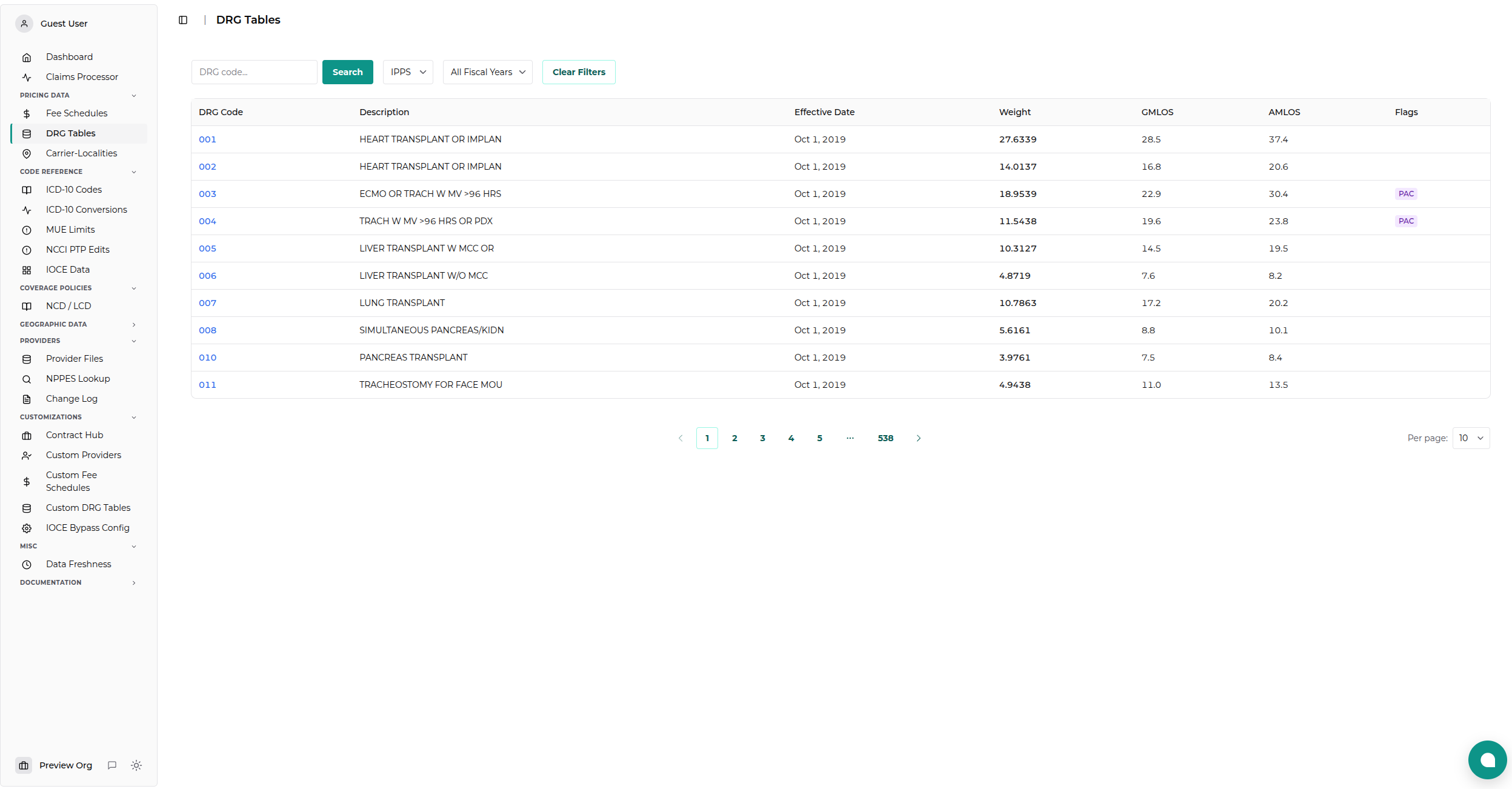Open the All Fiscal Years dropdown
Viewport: 1512px width, 789px height.
488,72
